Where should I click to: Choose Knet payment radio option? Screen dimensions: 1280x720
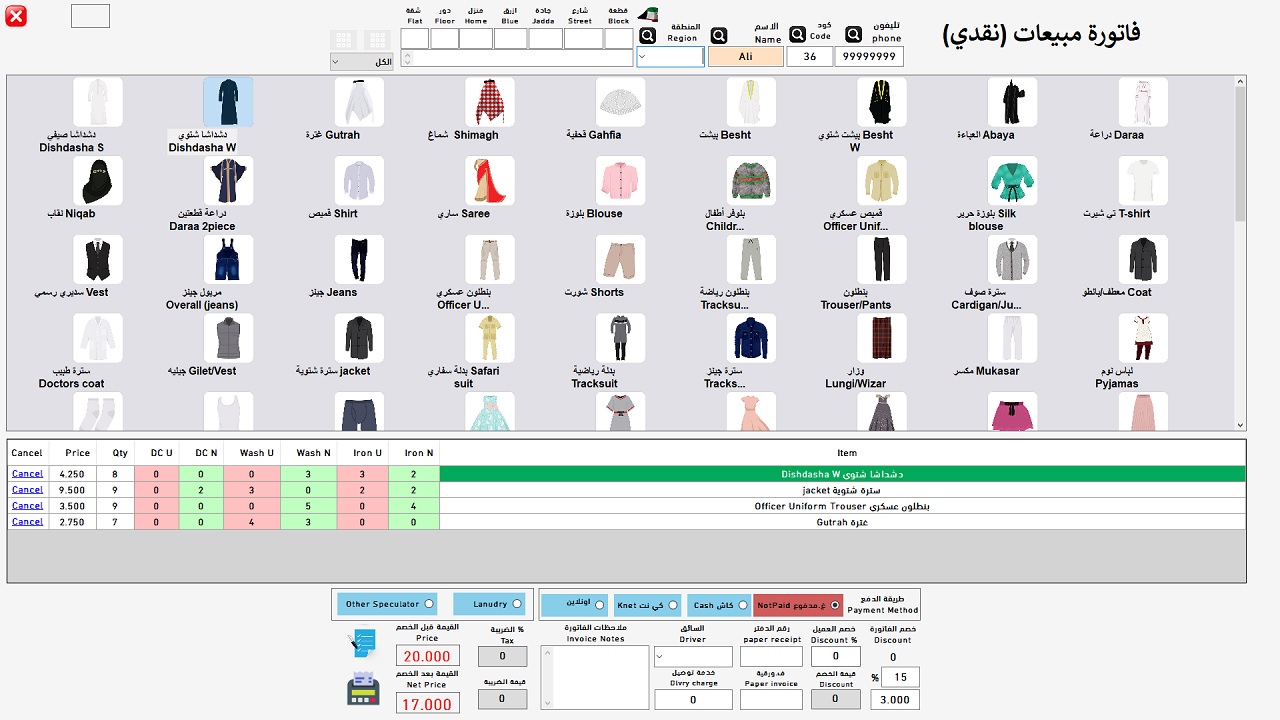pyautogui.click(x=673, y=605)
